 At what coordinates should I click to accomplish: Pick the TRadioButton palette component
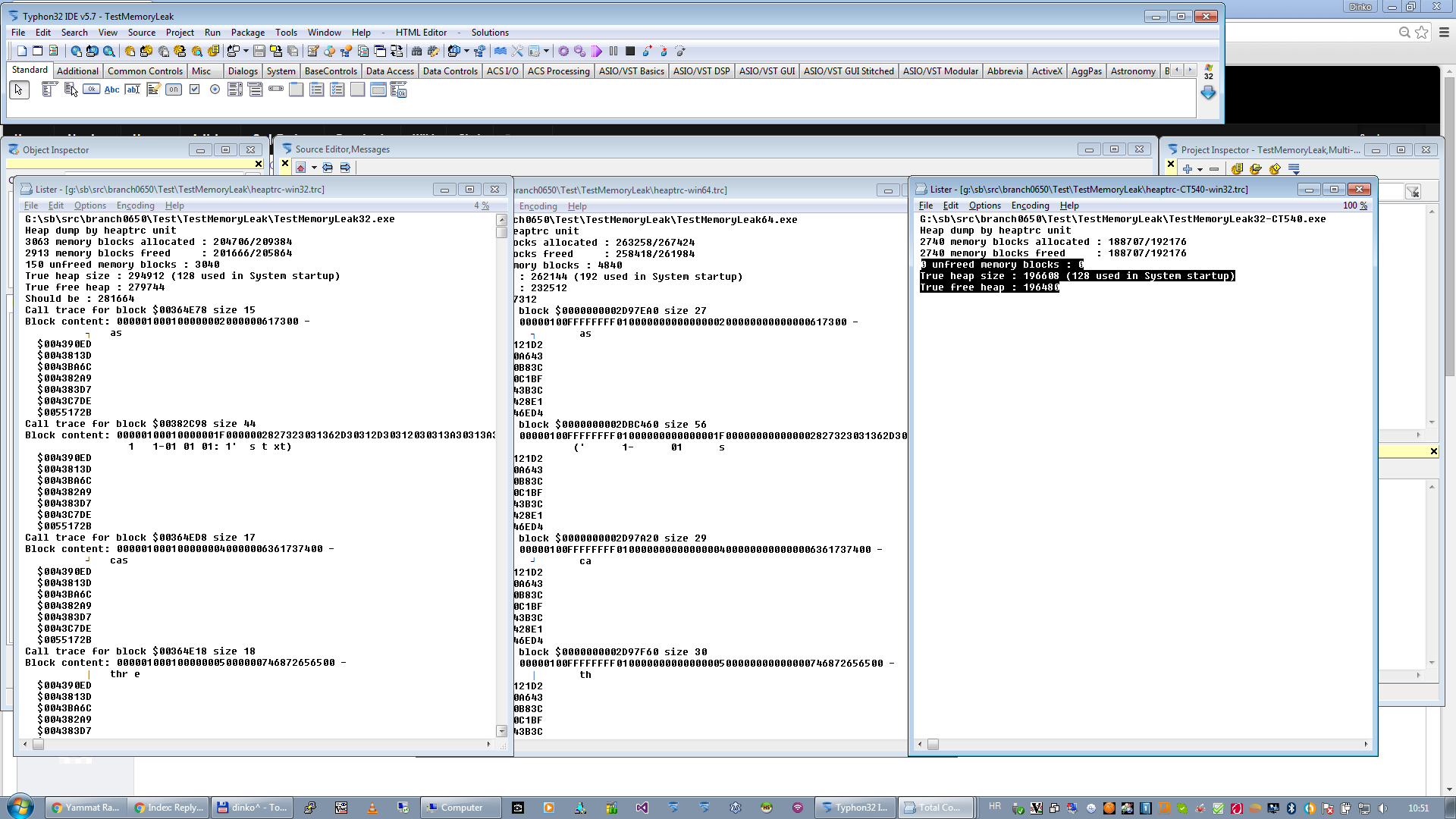coord(215,89)
